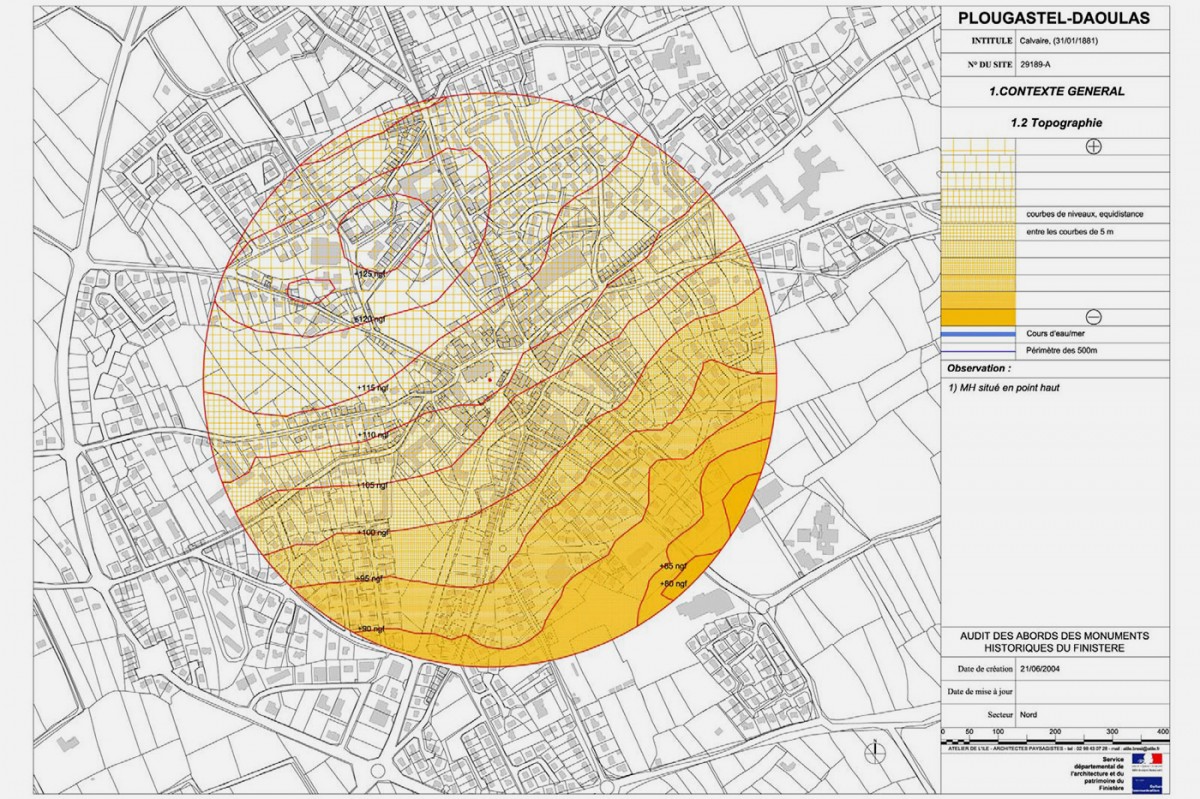
Task: Select the darkest orange legend swatch
Action: pos(979,317)
